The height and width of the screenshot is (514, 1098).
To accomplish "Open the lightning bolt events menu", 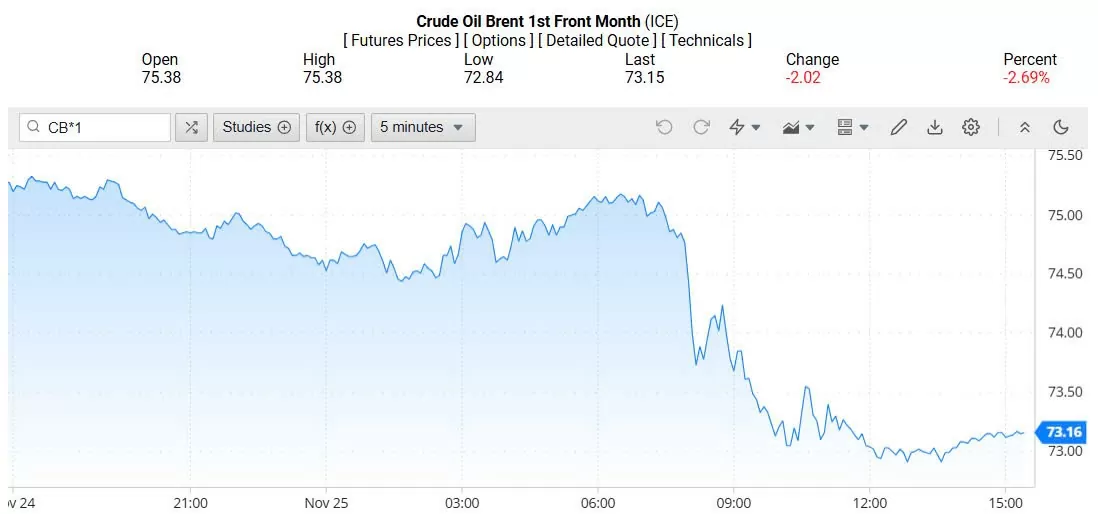I will (x=745, y=127).
